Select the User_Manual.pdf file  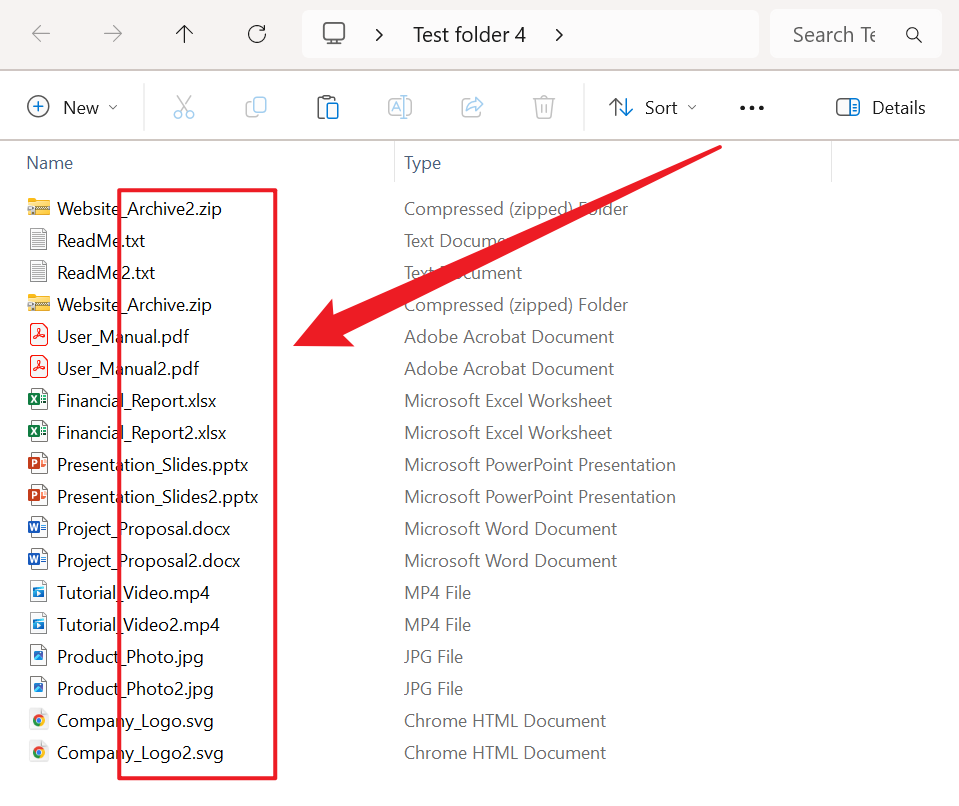(123, 337)
